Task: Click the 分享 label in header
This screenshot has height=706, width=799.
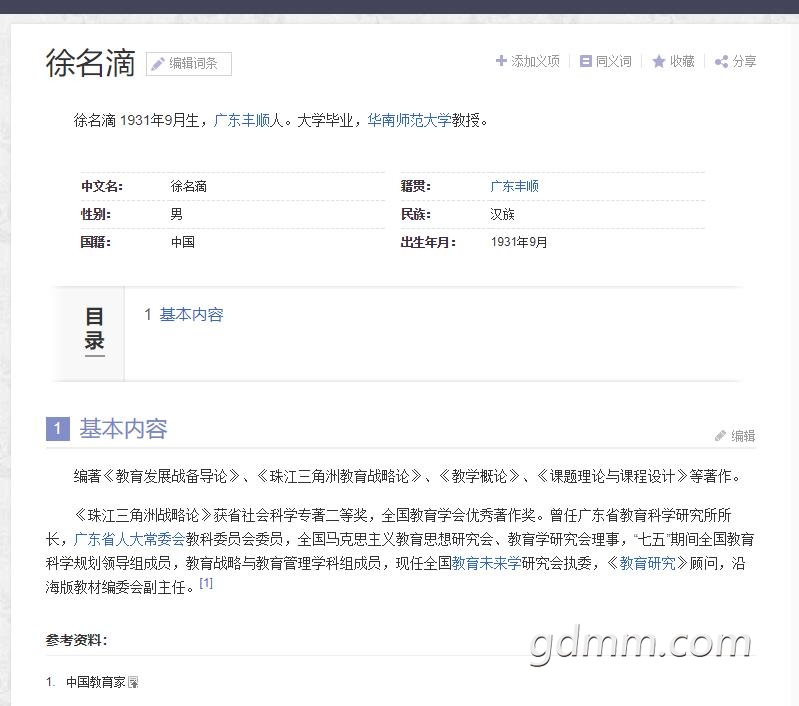Action: 744,61
